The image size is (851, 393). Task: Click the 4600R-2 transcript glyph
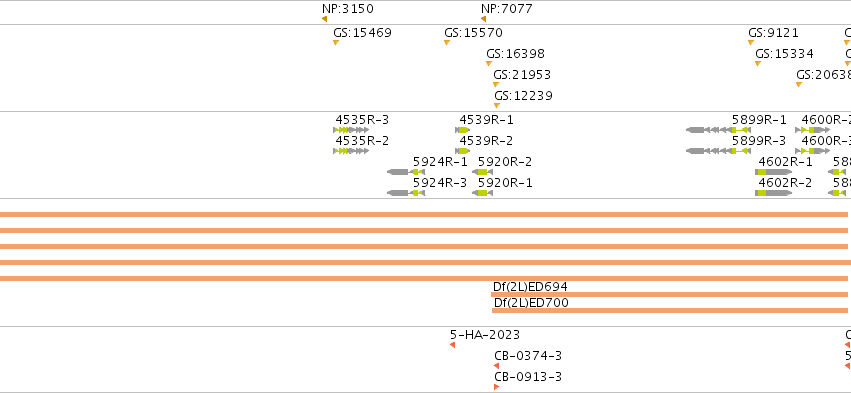click(x=812, y=130)
